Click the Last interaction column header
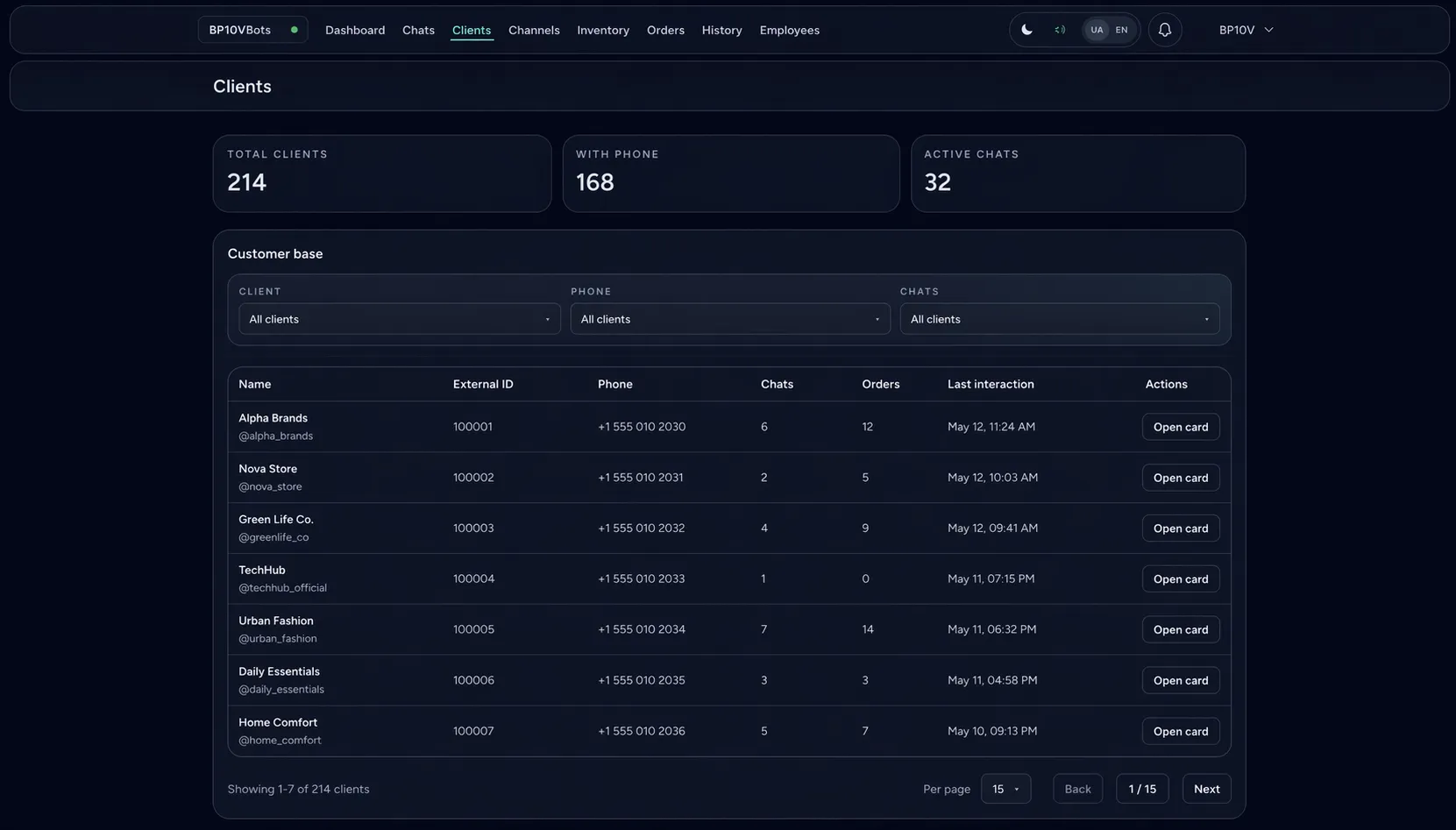The image size is (1456, 830). pos(991,384)
